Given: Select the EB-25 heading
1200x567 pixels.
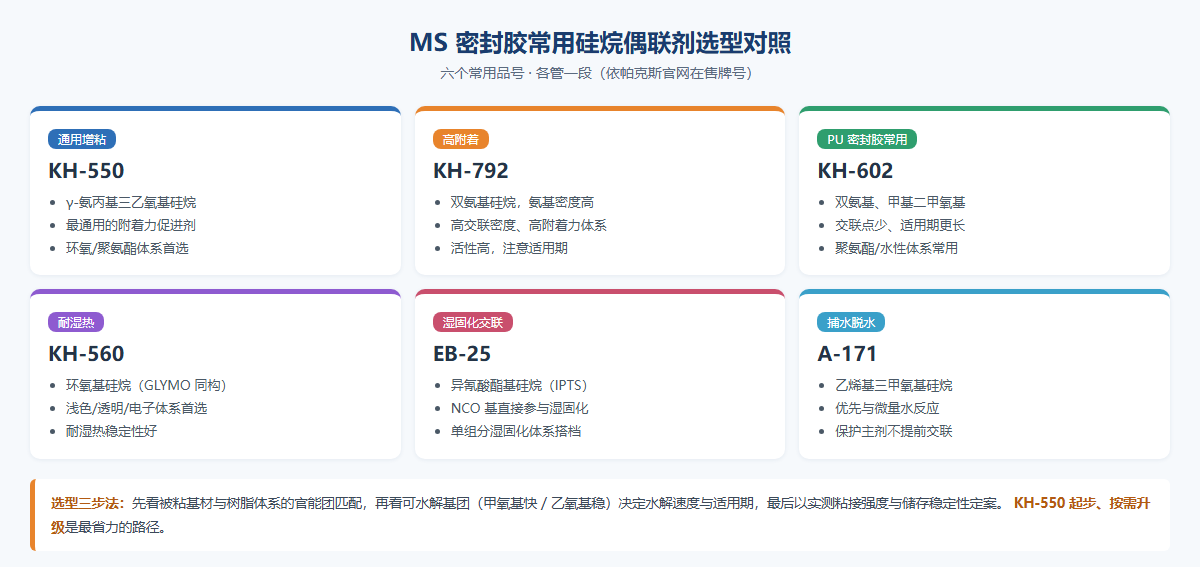Looking at the screenshot, I should (462, 353).
